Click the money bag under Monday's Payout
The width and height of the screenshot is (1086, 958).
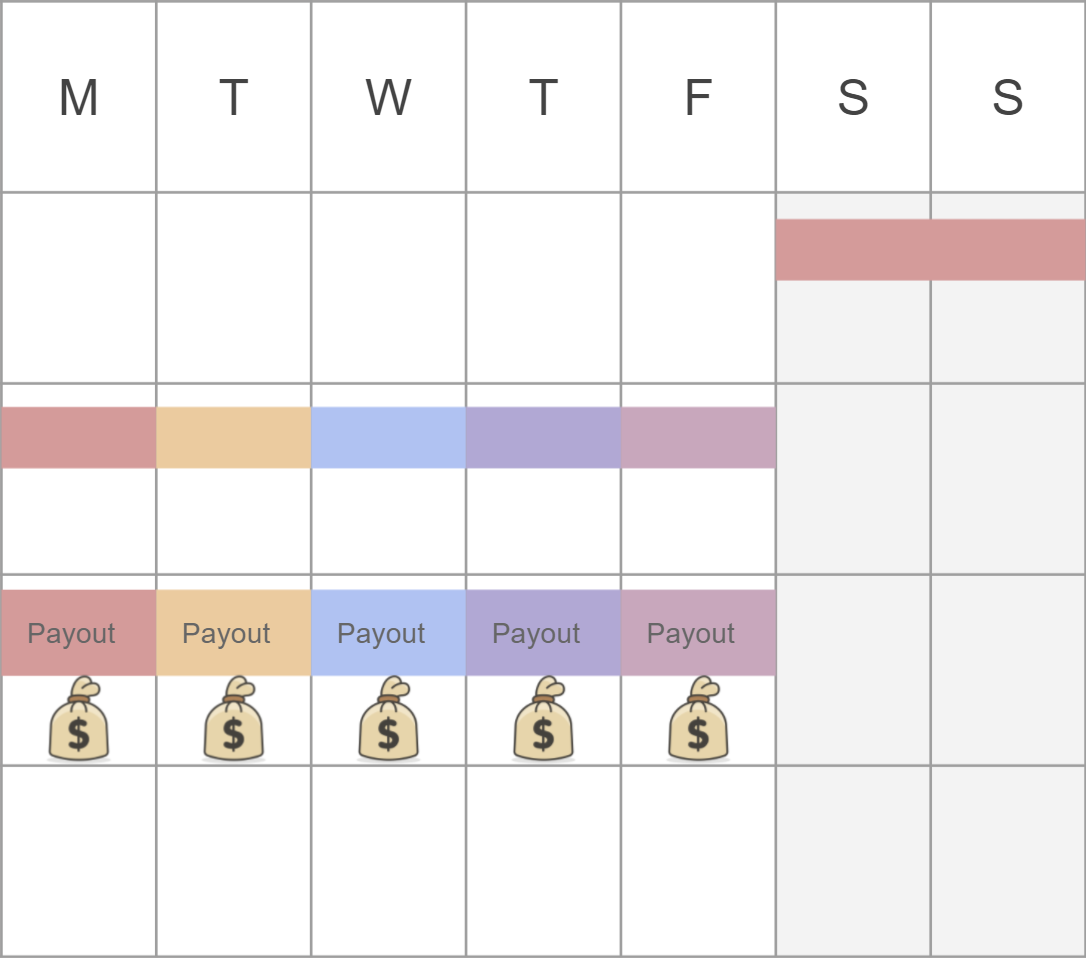[x=78, y=718]
